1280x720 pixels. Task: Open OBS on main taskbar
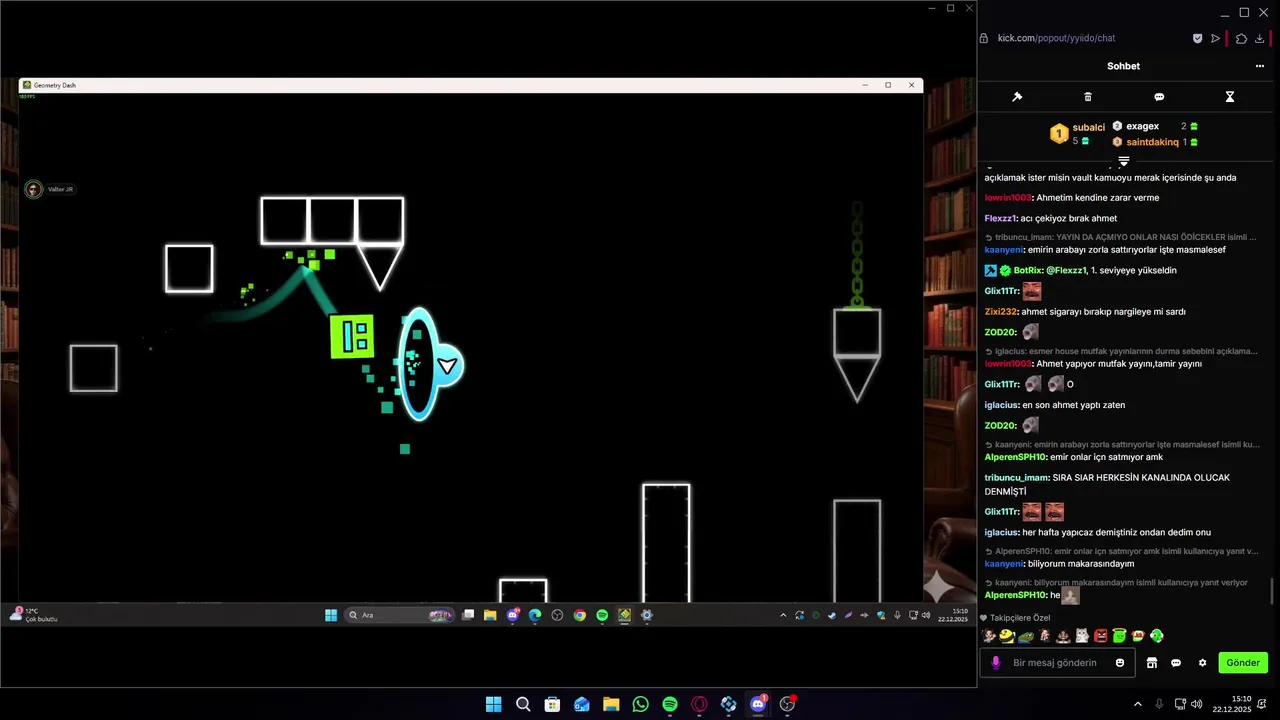click(x=787, y=704)
